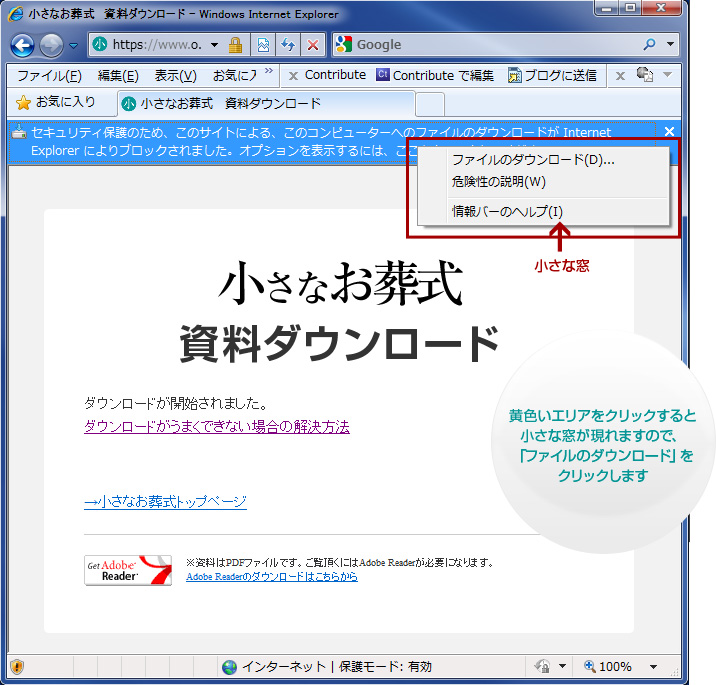This screenshot has height=685, width=716.
Task: Click the address bar URL field
Action: (156, 45)
